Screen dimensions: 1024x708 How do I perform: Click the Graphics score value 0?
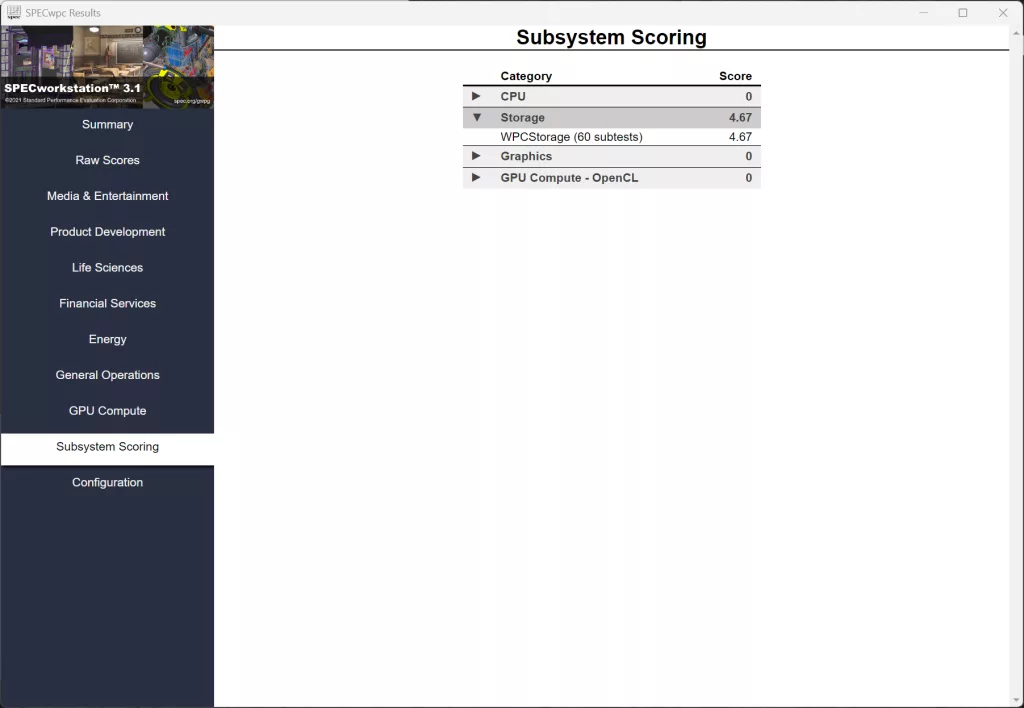pyautogui.click(x=748, y=156)
